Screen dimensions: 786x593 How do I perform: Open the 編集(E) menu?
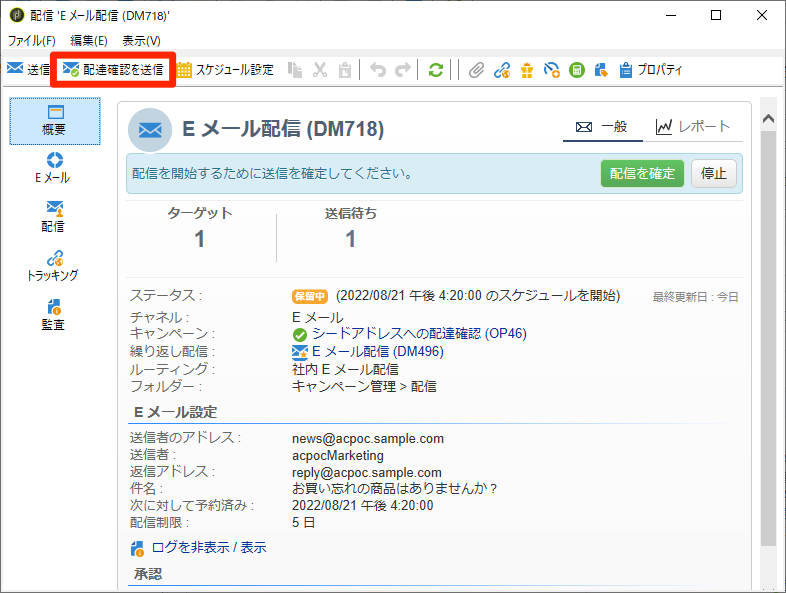(x=89, y=41)
